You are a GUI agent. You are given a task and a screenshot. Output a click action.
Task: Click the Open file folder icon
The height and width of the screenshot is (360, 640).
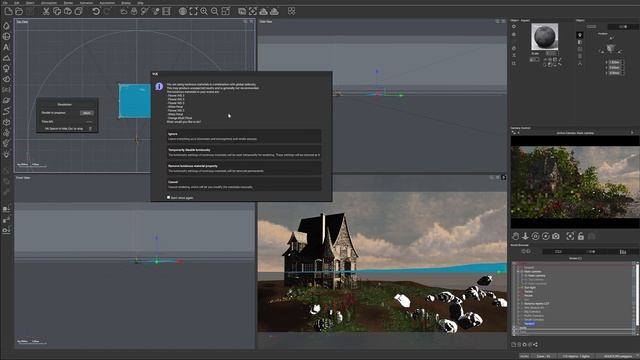click(x=19, y=11)
